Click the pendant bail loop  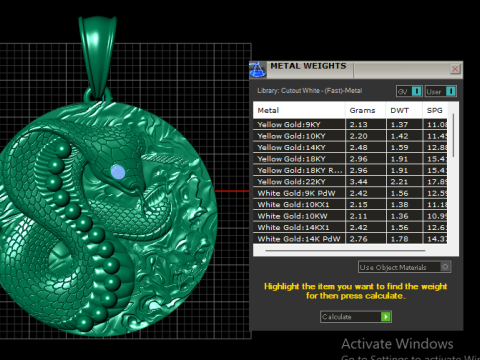point(97,57)
